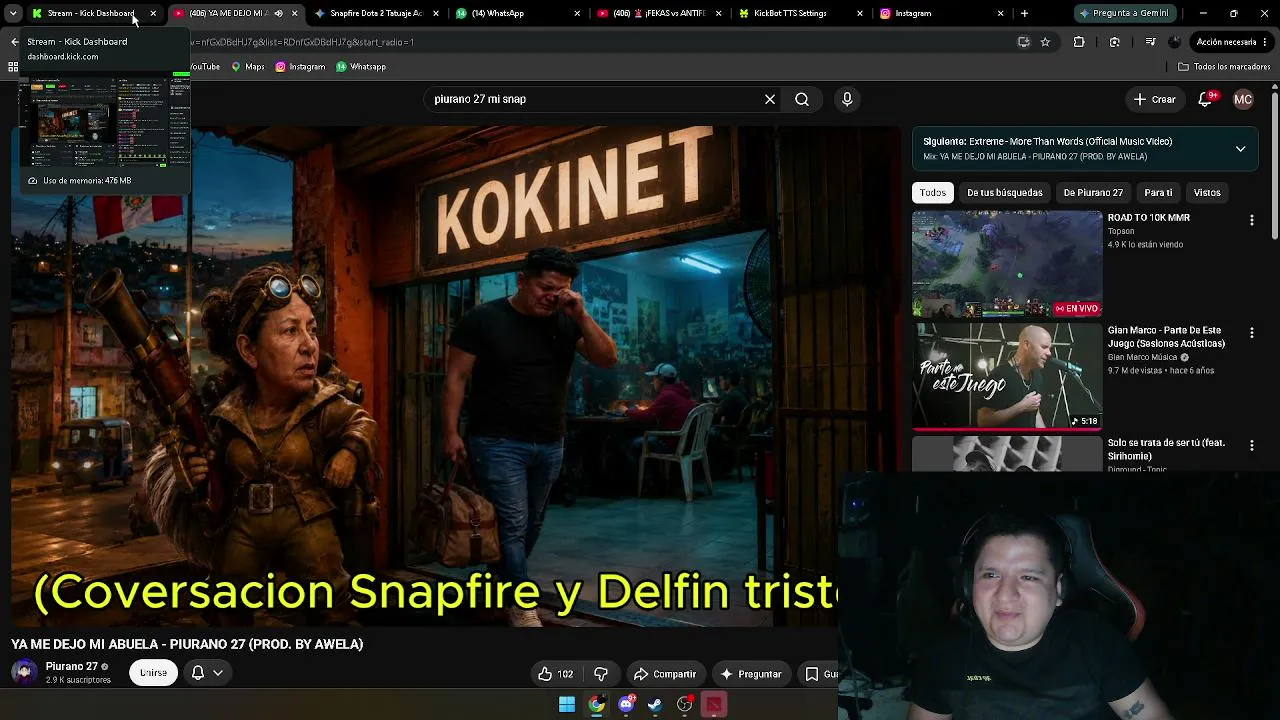Like the video with thumbs up
The image size is (1280, 720).
555,674
